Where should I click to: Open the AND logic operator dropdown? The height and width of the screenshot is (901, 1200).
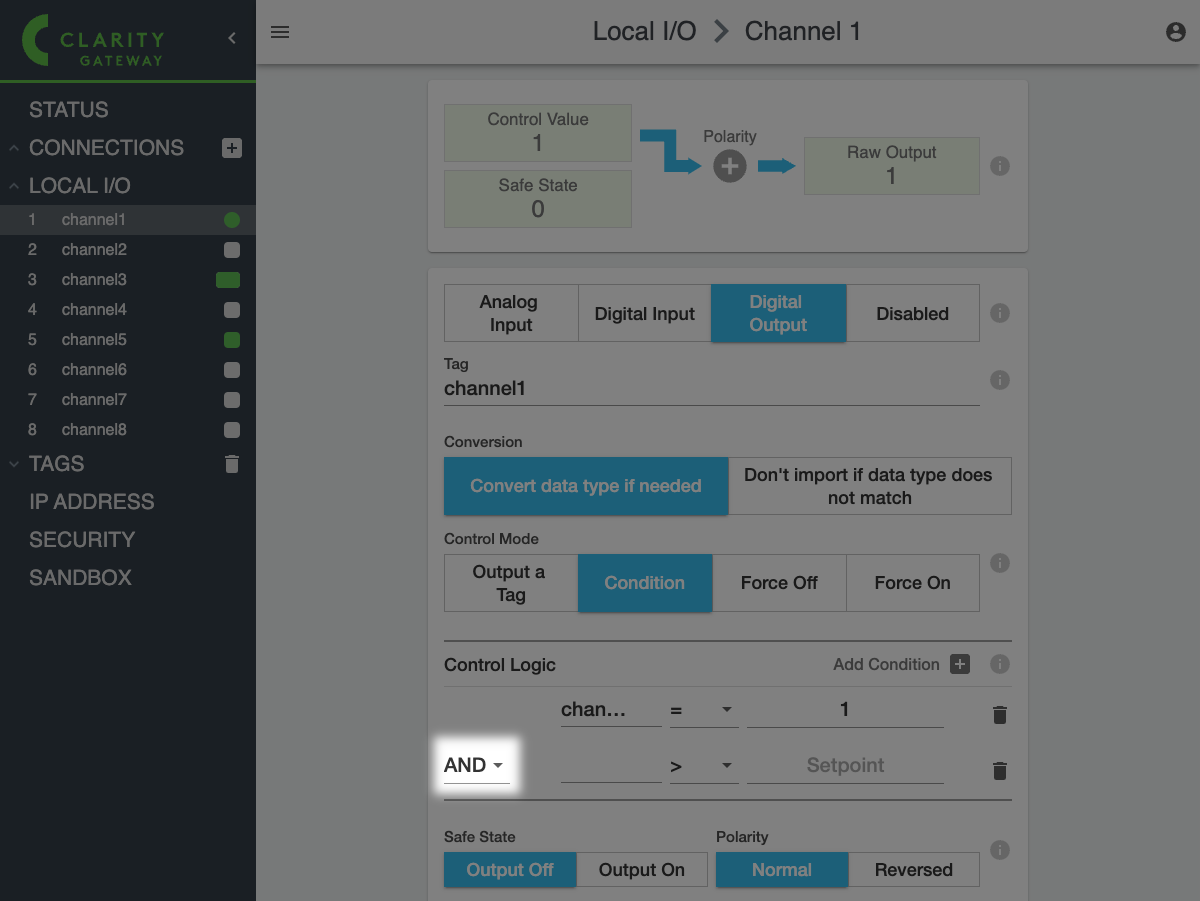click(475, 765)
